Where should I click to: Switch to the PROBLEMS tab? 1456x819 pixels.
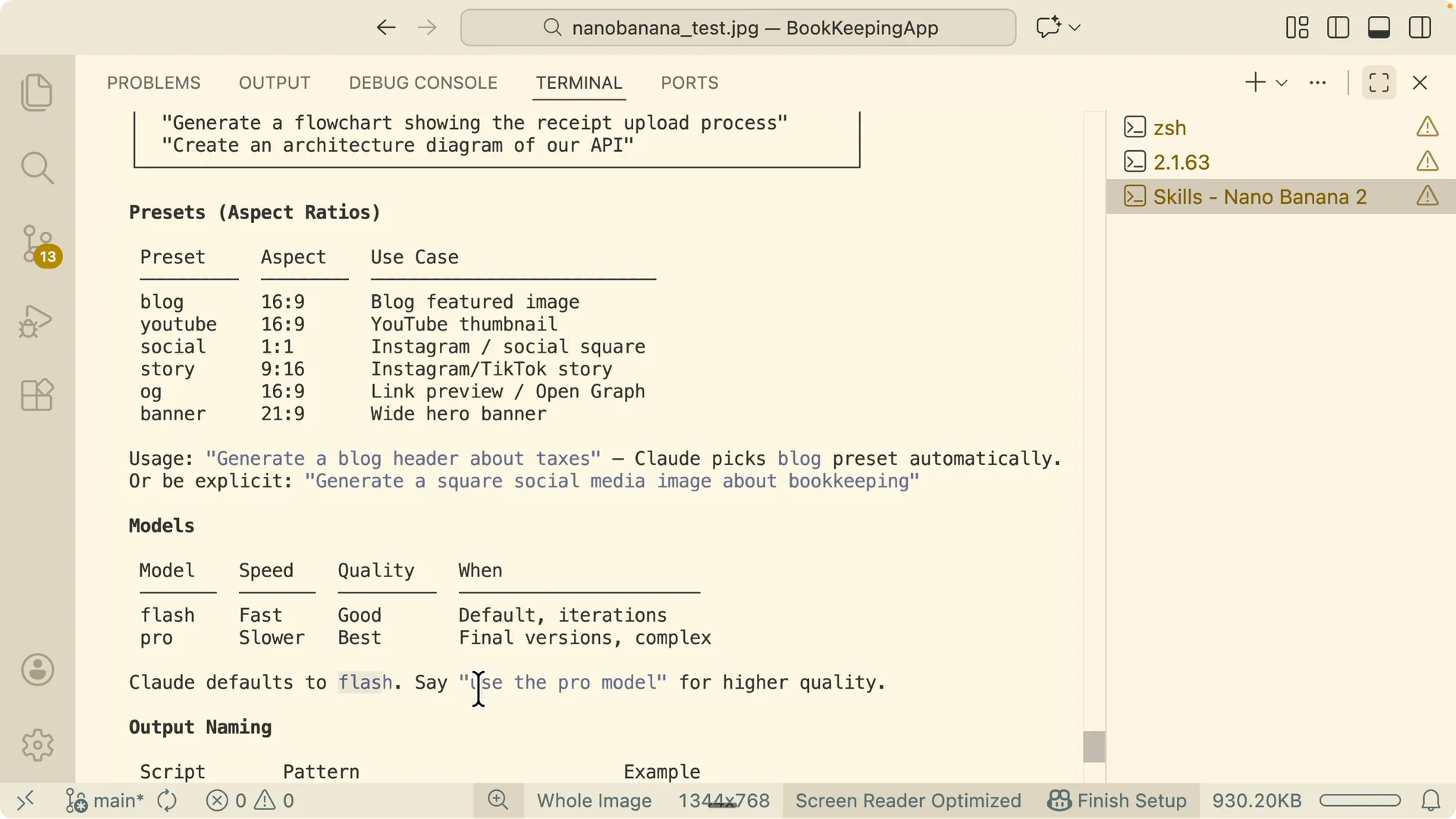[154, 83]
